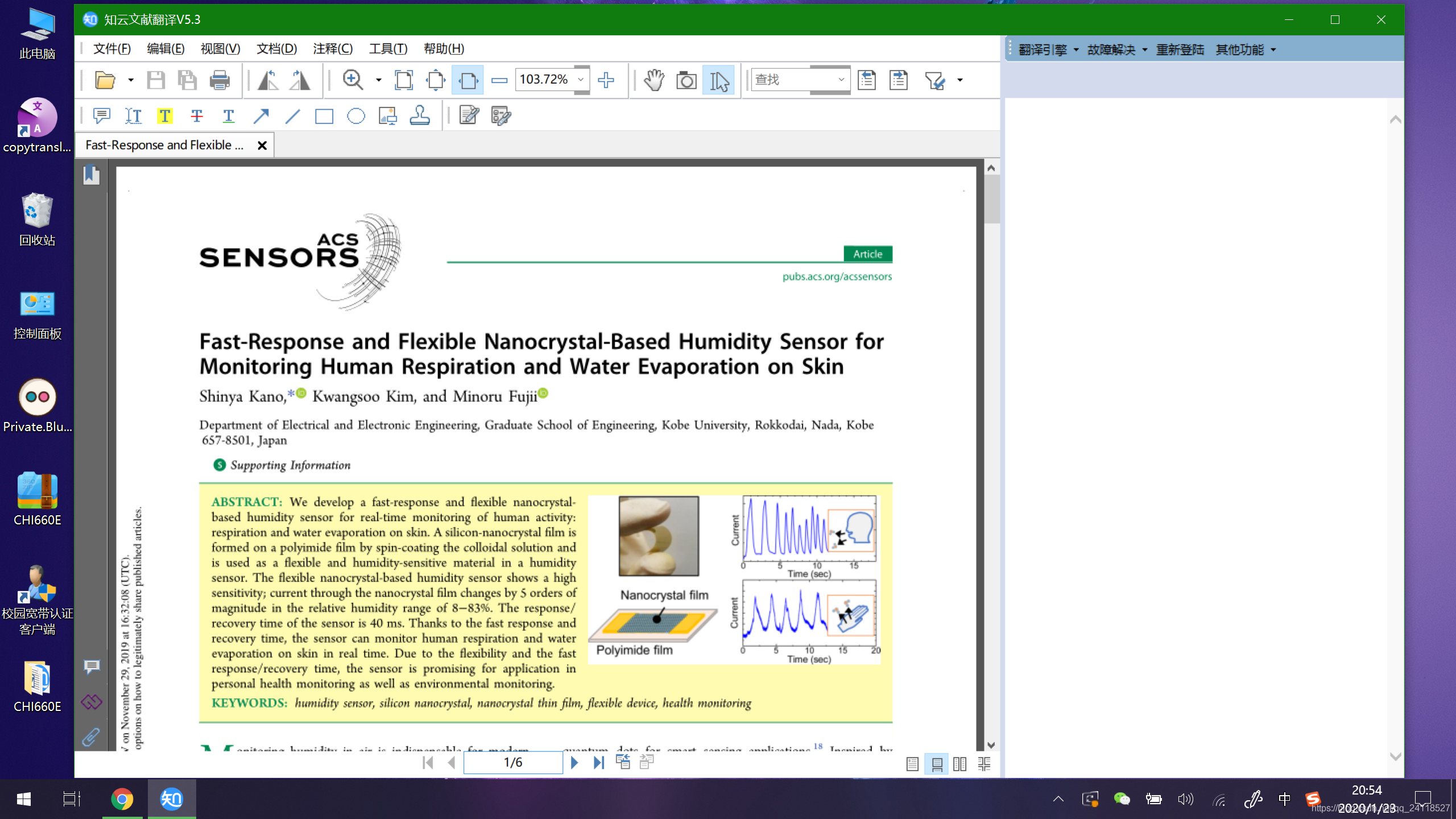Print the document with printer icon

tap(220, 80)
